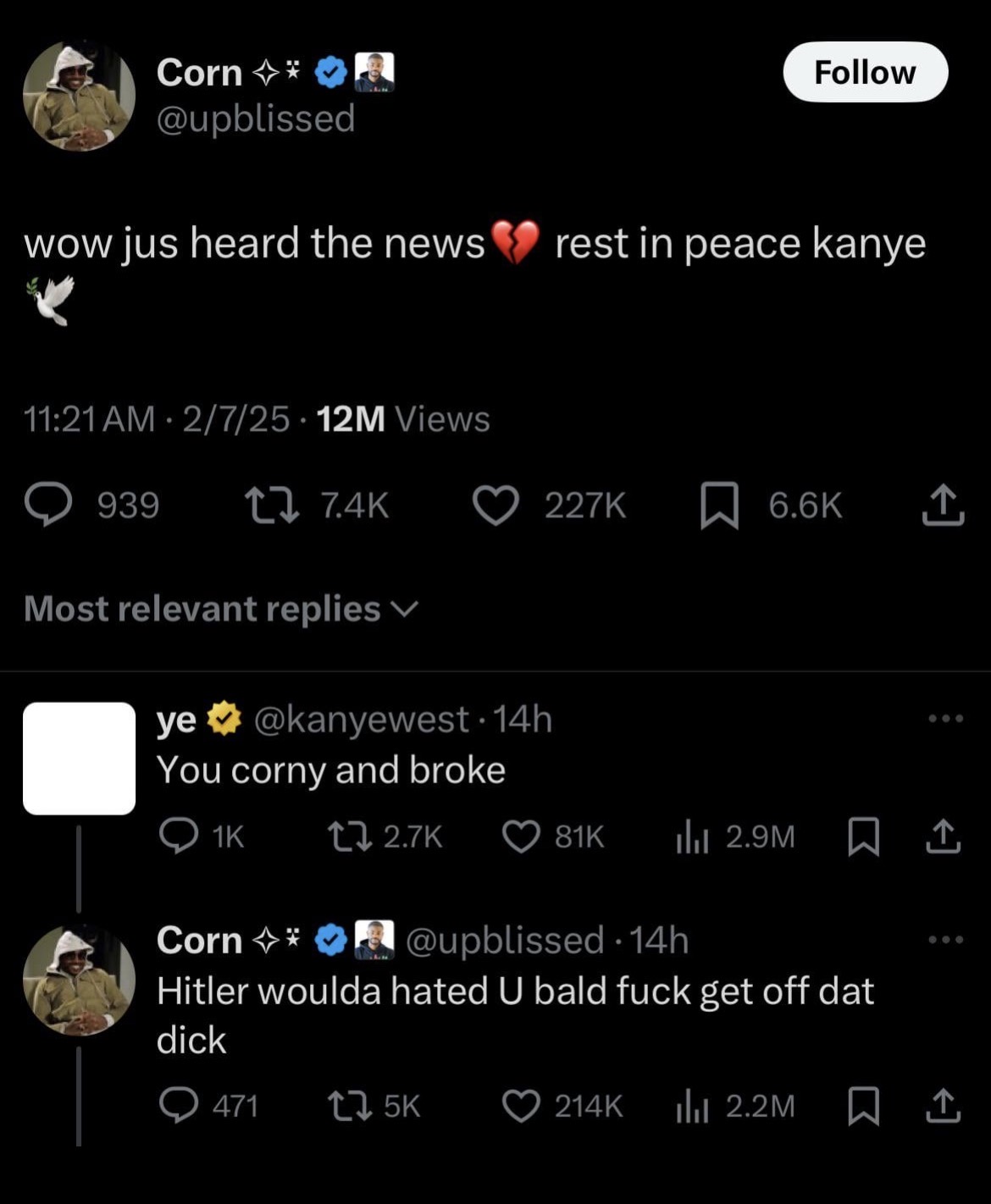
Task: Reply to the main post via comment icon
Action: coord(48,505)
